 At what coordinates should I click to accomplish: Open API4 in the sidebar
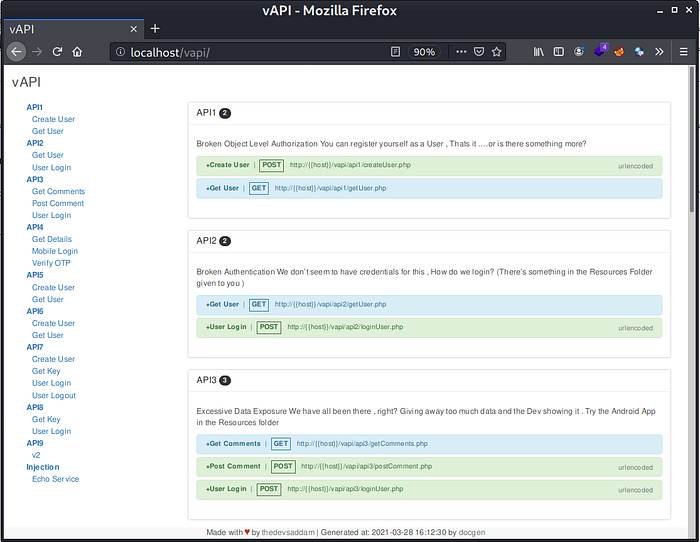35,227
